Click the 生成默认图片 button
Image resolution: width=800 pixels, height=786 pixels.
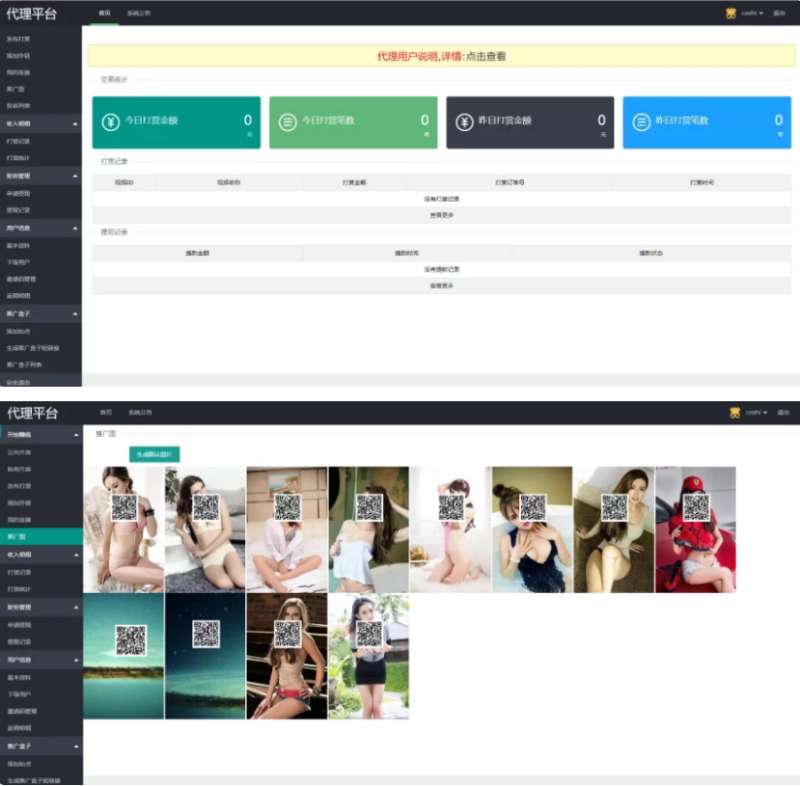point(154,454)
